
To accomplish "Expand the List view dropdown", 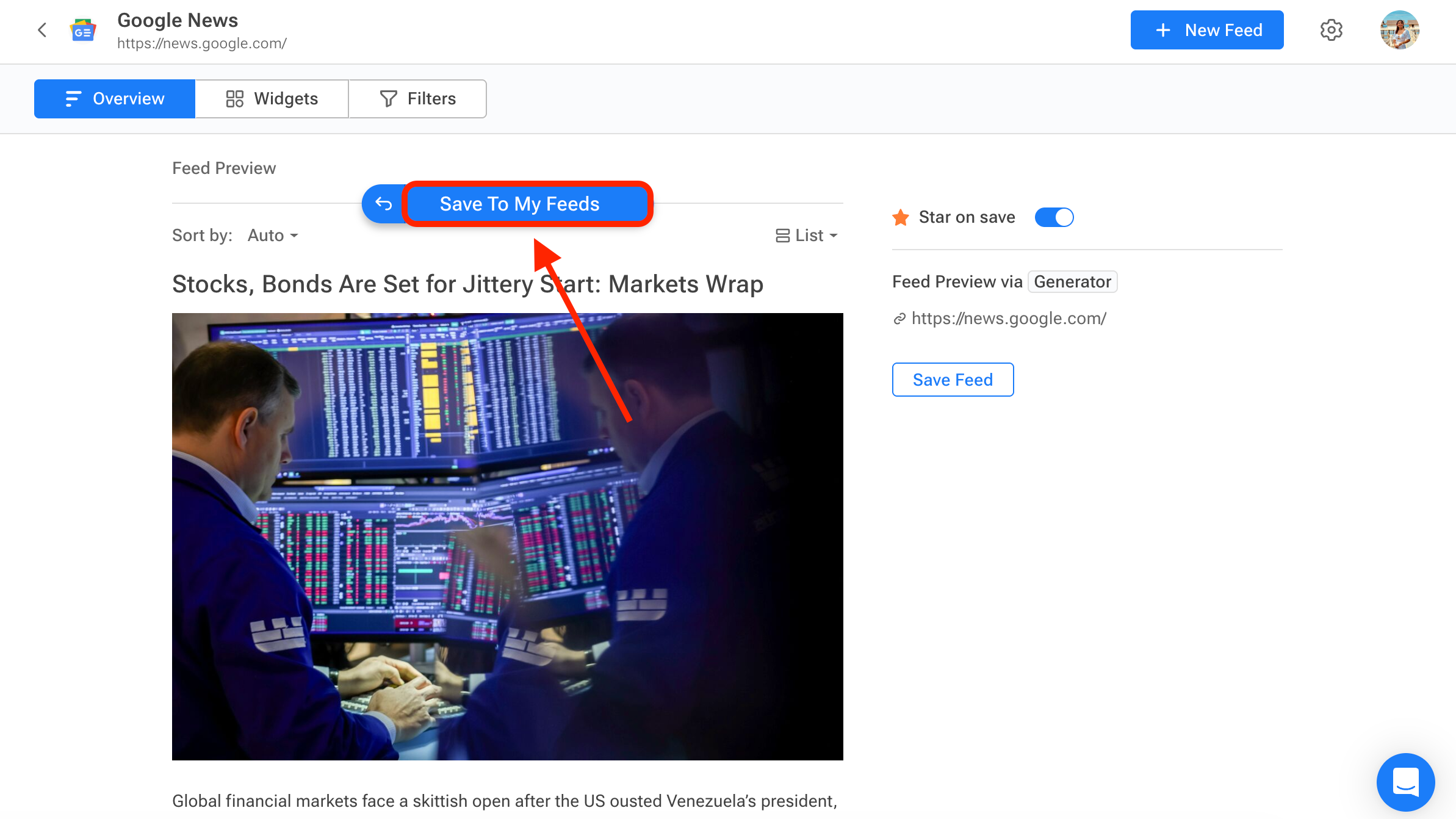I will [806, 236].
